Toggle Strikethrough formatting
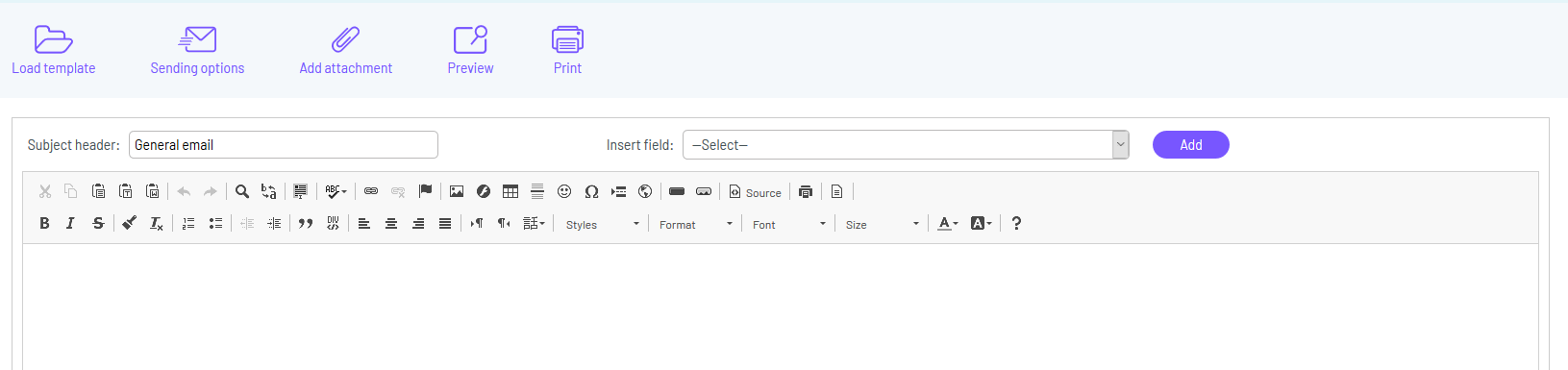This screenshot has width=1568, height=370. (98, 223)
